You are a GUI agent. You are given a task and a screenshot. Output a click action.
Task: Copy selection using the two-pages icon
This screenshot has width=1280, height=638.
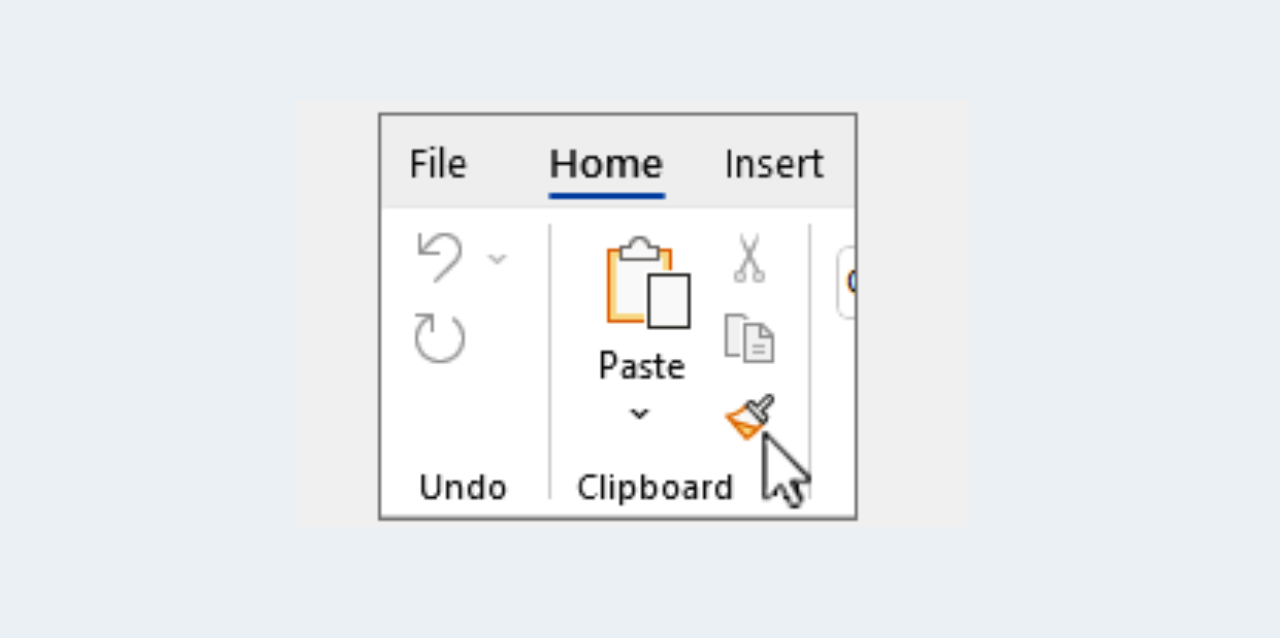coord(747,339)
